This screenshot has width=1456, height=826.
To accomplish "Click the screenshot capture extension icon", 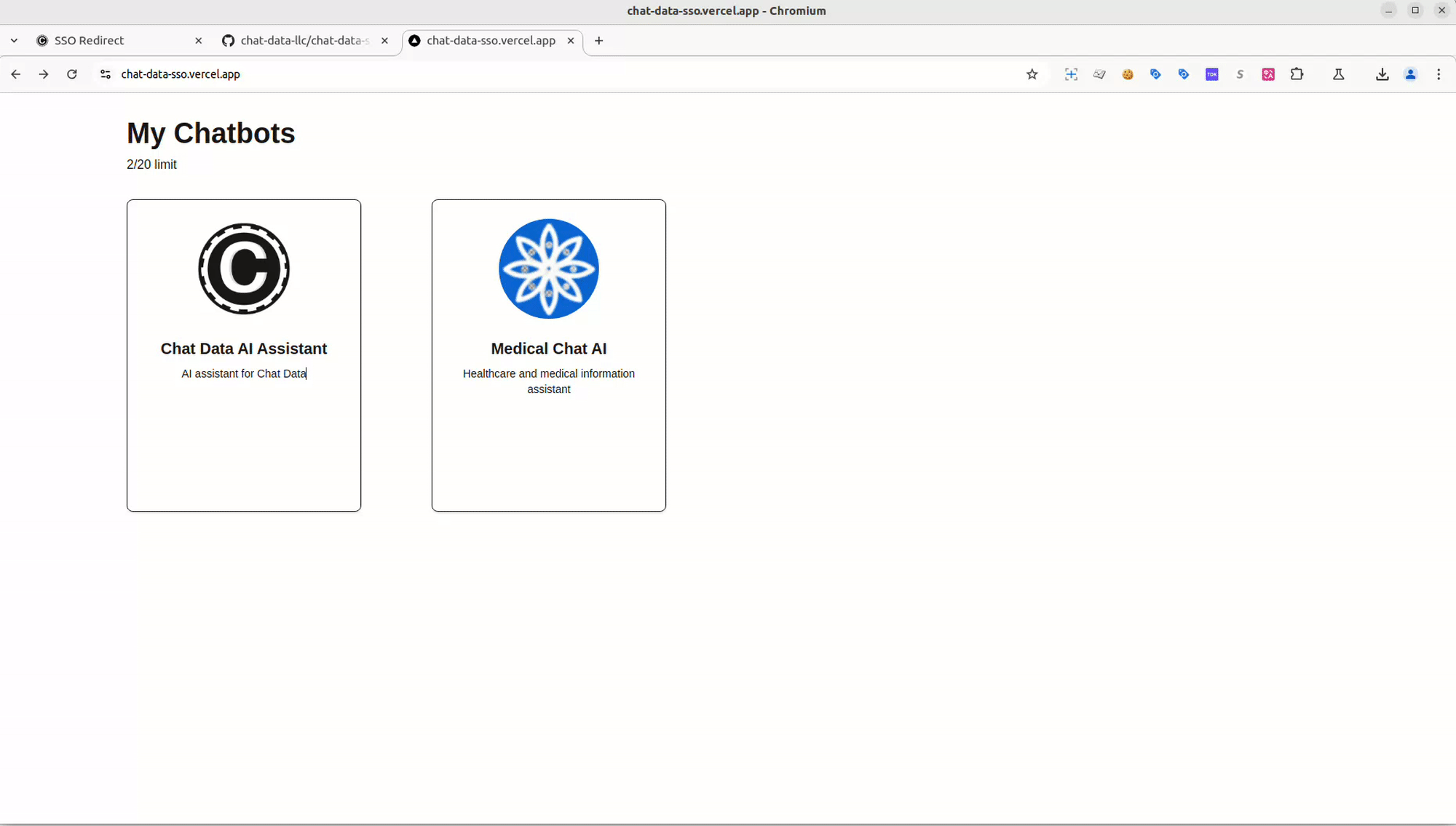I will [1071, 74].
